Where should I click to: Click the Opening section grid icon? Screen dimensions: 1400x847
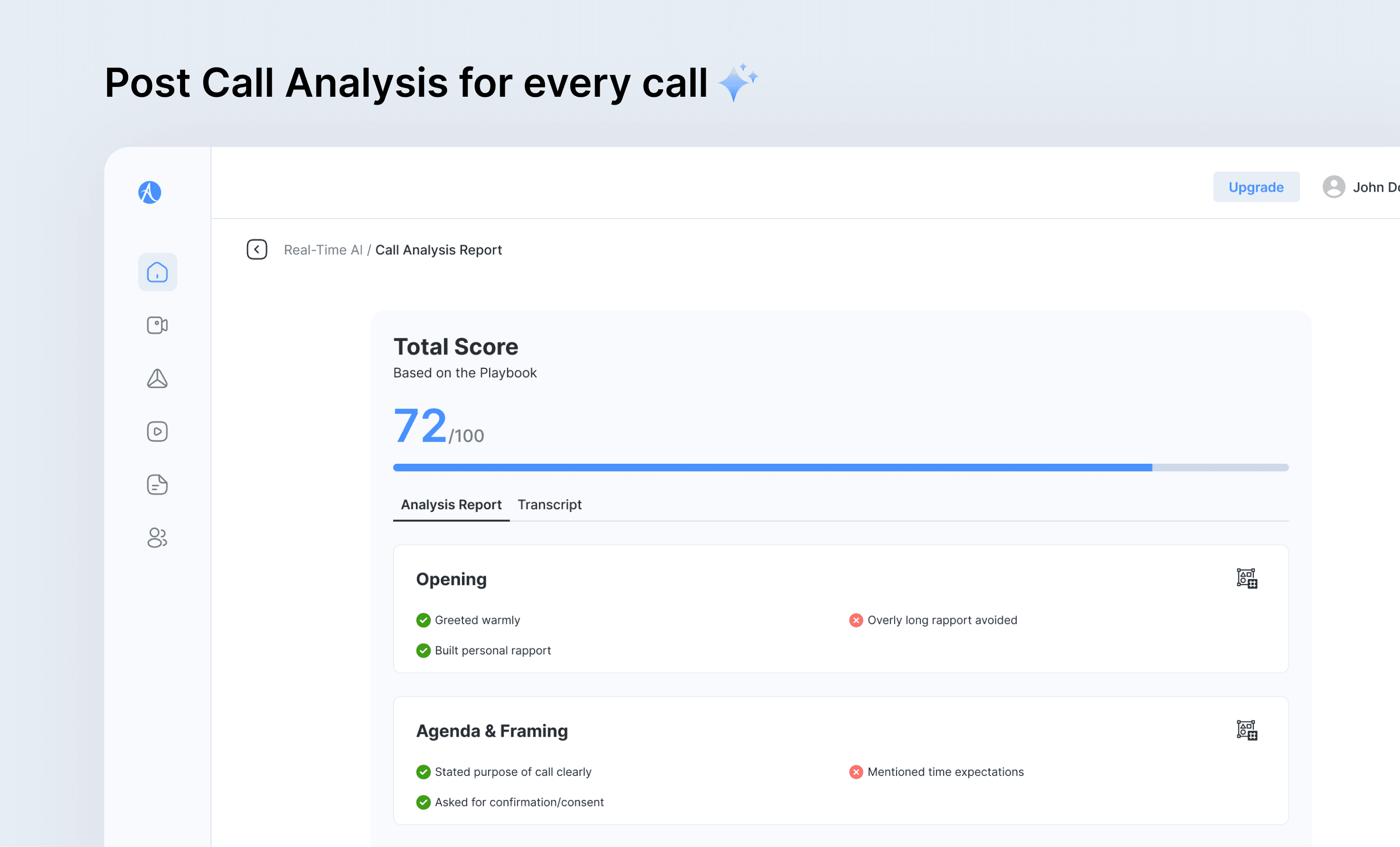coord(1246,579)
